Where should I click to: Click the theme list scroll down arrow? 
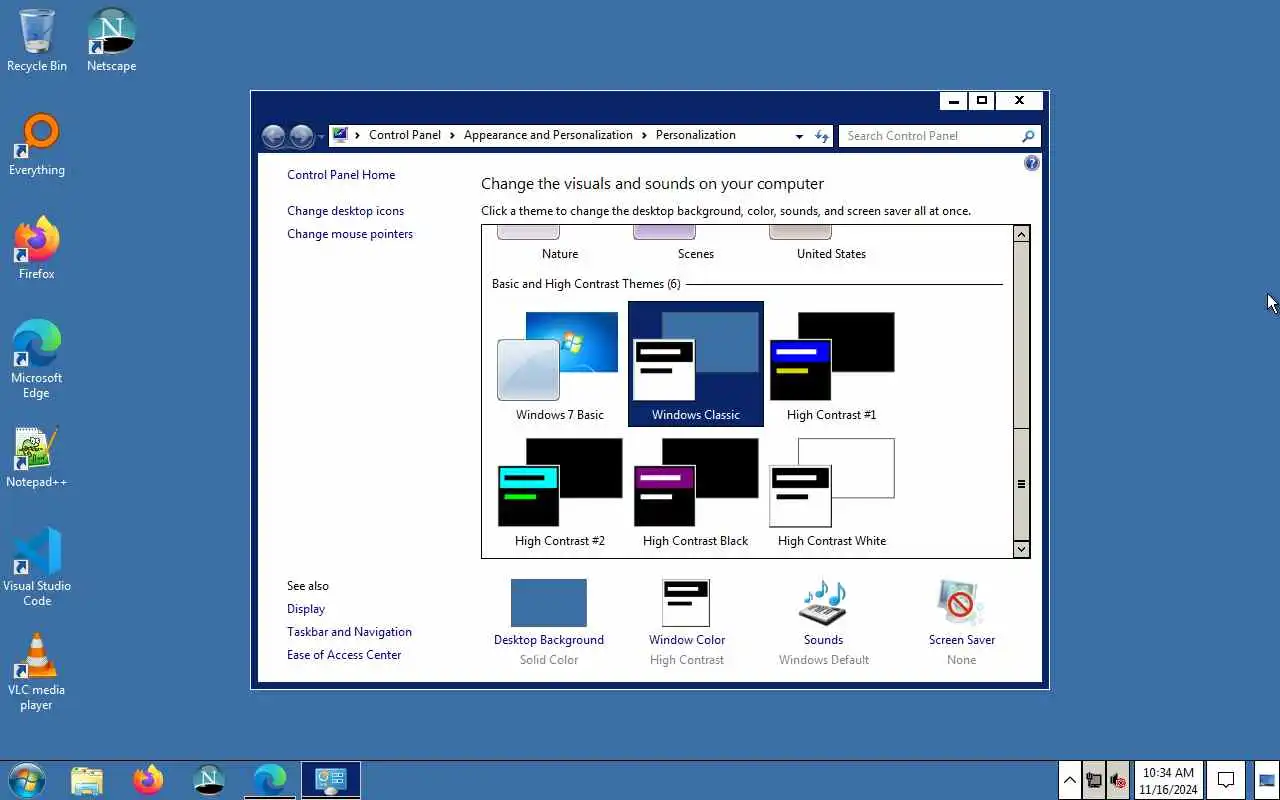click(x=1021, y=549)
